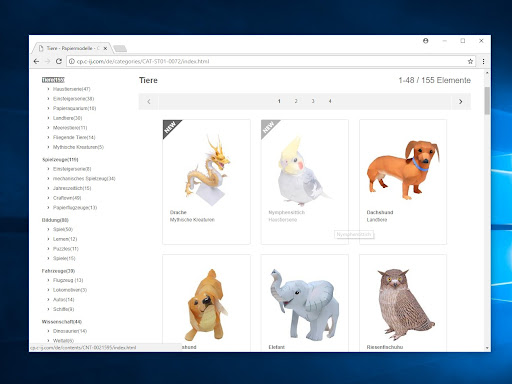Open the Chrome profile account icon
512x384 pixels.
point(426,41)
